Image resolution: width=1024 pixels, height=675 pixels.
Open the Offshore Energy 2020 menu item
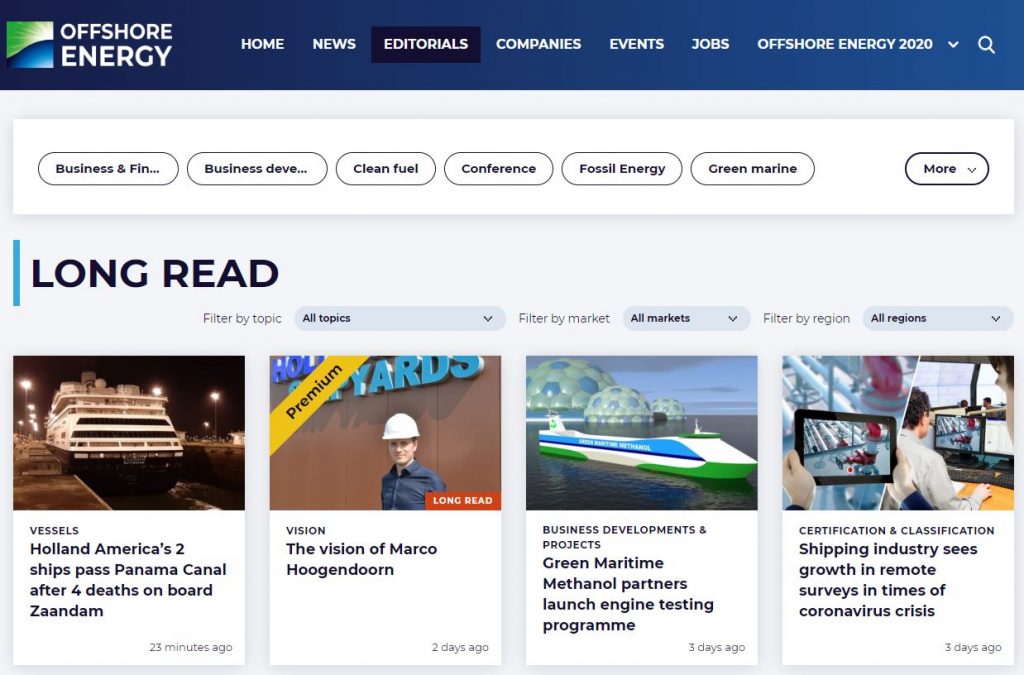pyautogui.click(x=845, y=44)
